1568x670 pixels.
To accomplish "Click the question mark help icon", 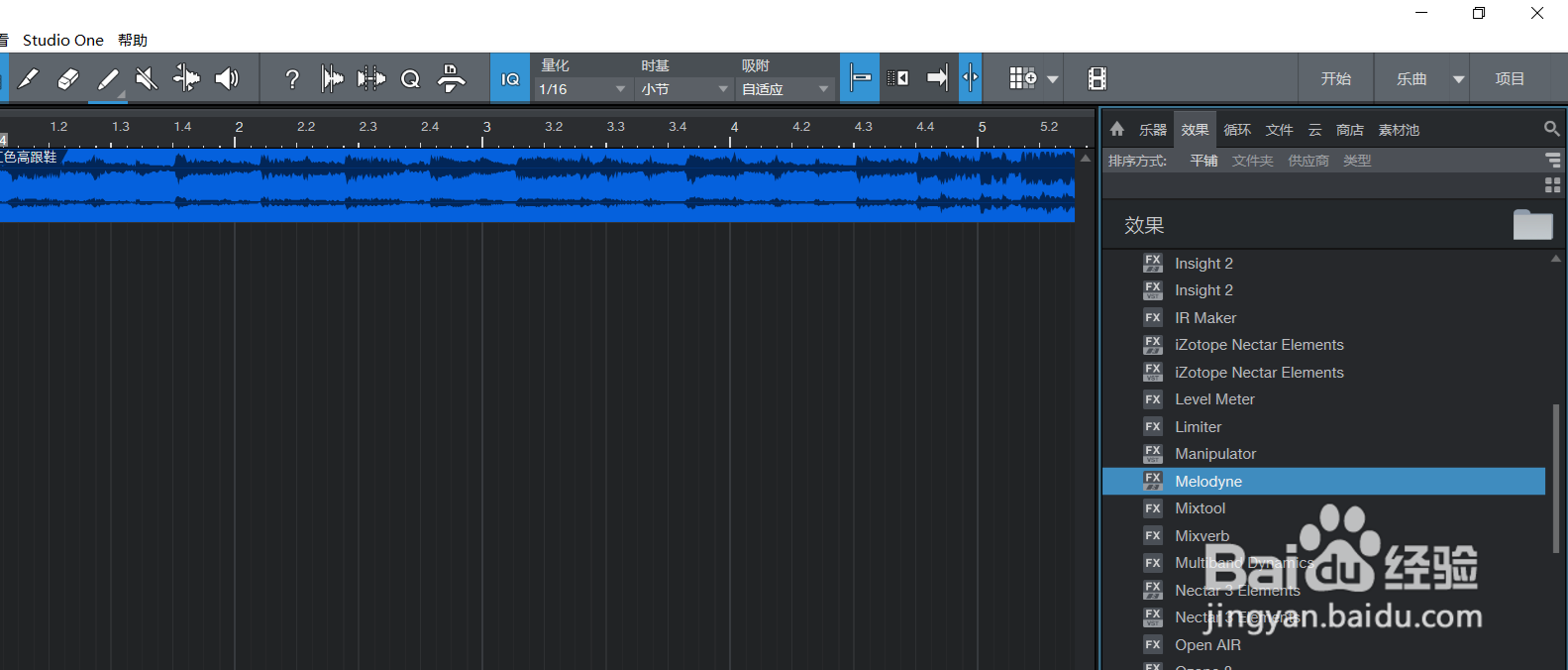I will [x=292, y=79].
